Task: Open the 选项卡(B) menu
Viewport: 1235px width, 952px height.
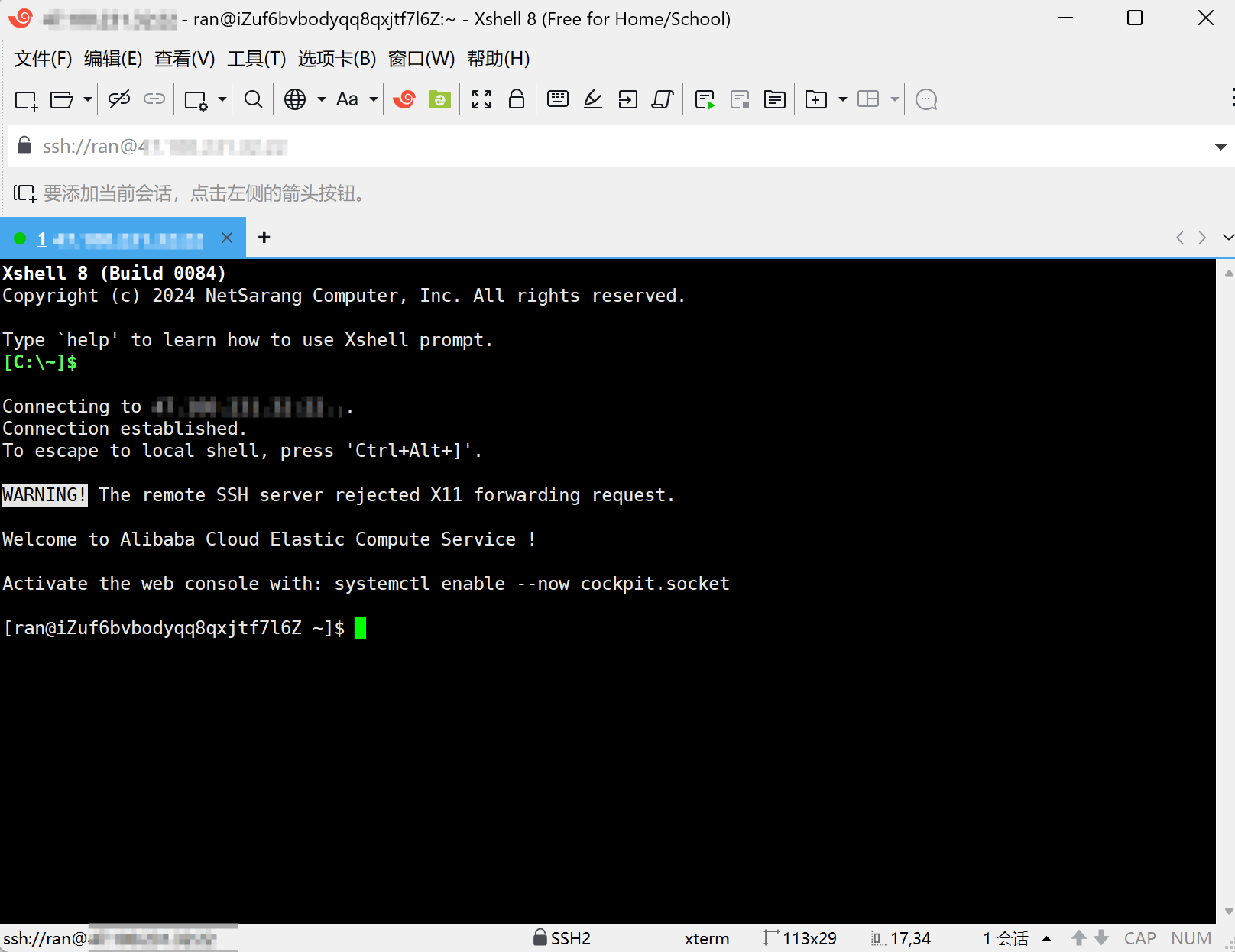Action: [337, 59]
